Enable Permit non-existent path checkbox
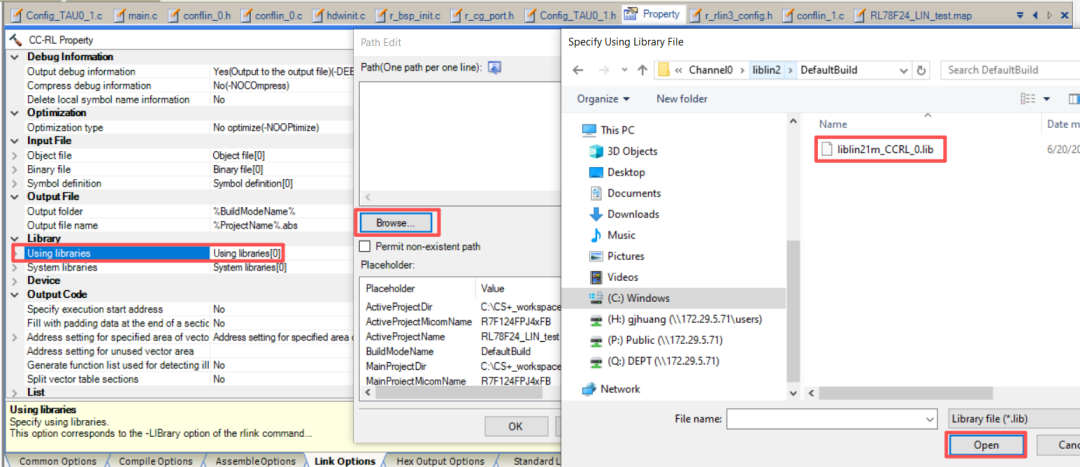This screenshot has height=467, width=1080. tap(365, 246)
